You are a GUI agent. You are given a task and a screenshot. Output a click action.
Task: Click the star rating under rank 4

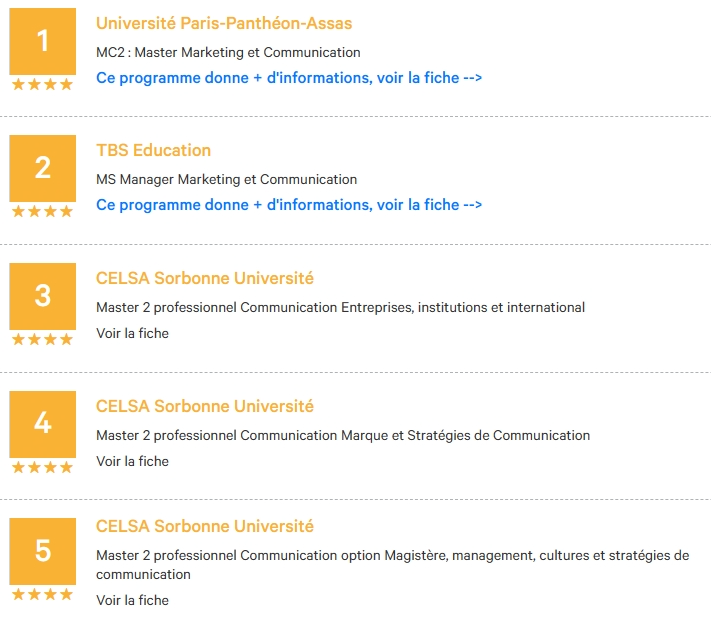point(42,467)
